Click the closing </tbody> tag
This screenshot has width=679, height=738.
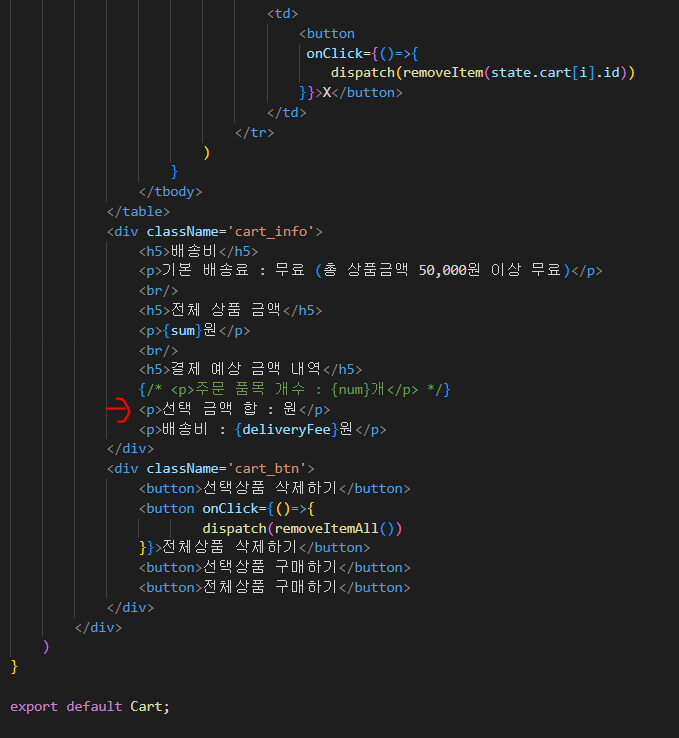(170, 192)
